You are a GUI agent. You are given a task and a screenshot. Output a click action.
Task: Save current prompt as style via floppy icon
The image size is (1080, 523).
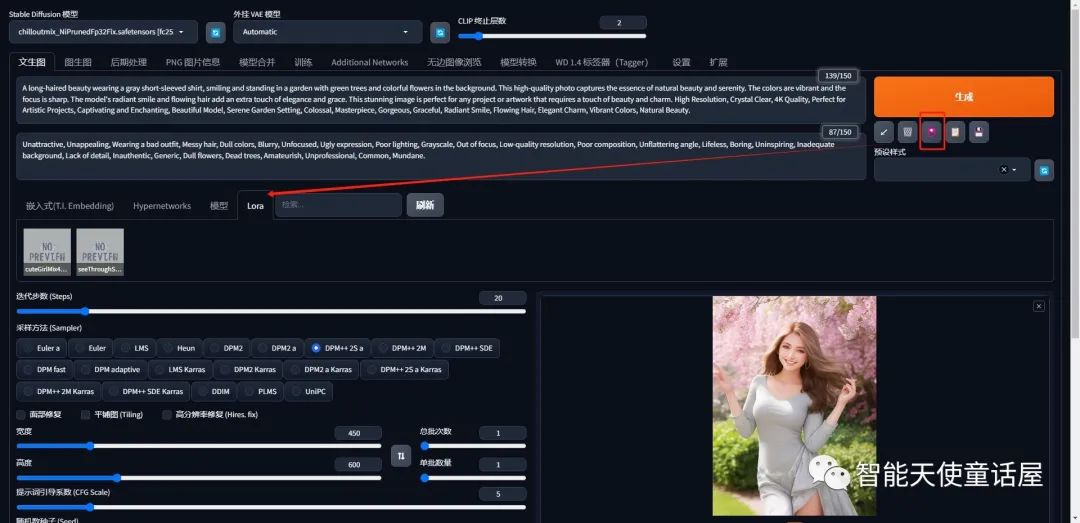click(979, 132)
